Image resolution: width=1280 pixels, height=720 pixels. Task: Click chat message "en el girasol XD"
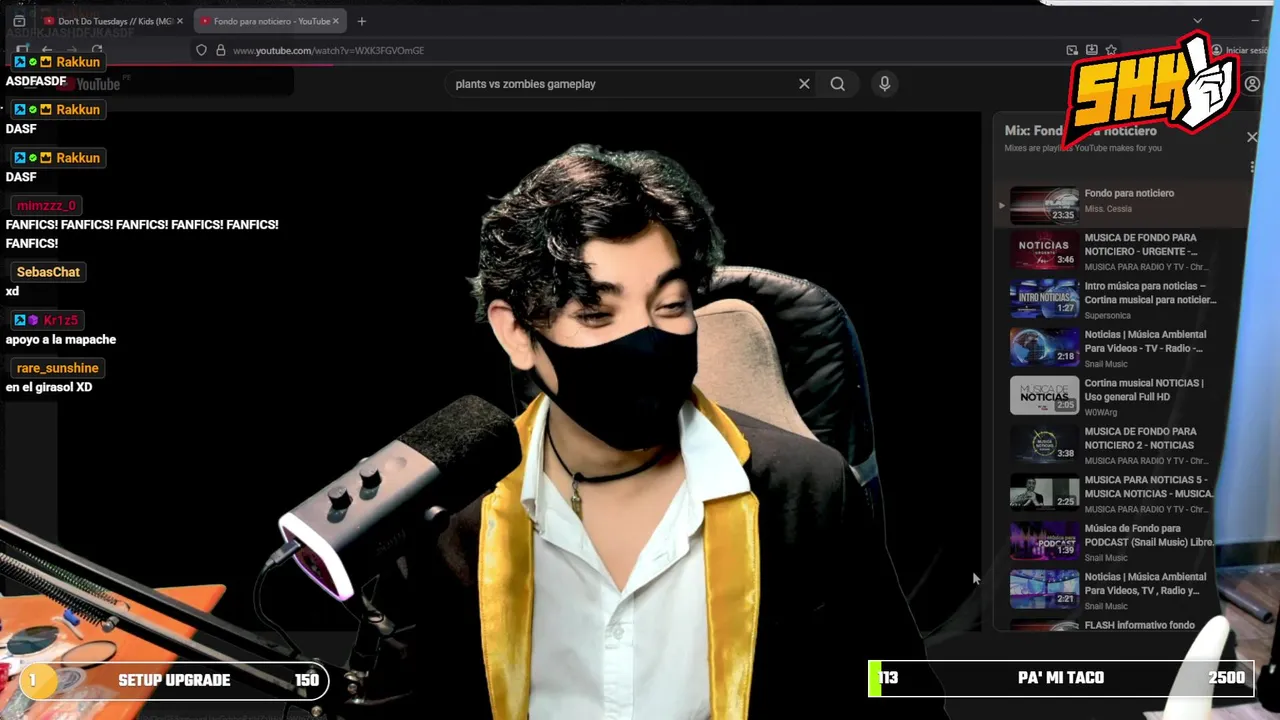pyautogui.click(x=49, y=388)
